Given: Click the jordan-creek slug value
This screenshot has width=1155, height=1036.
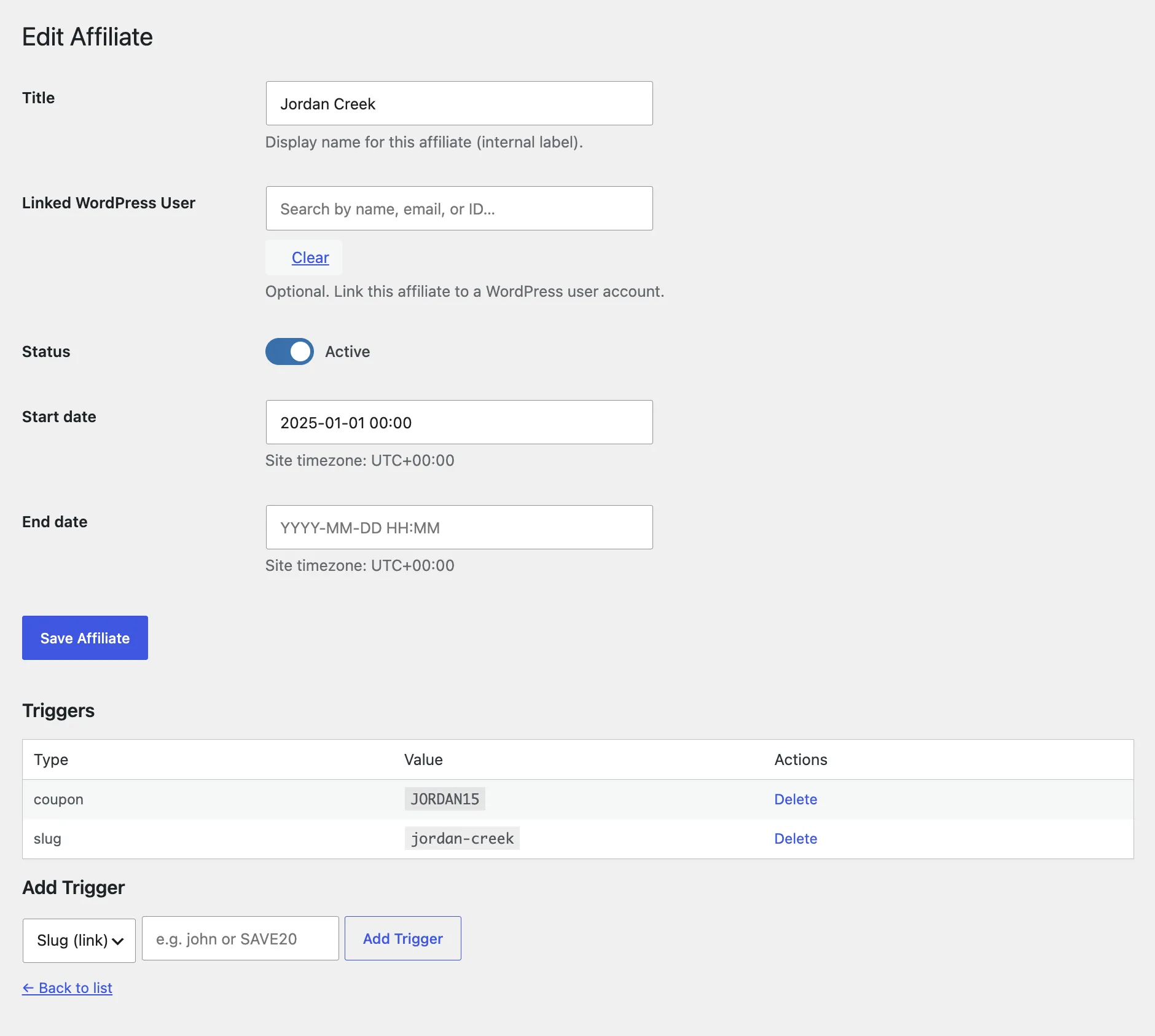Looking at the screenshot, I should pos(462,838).
